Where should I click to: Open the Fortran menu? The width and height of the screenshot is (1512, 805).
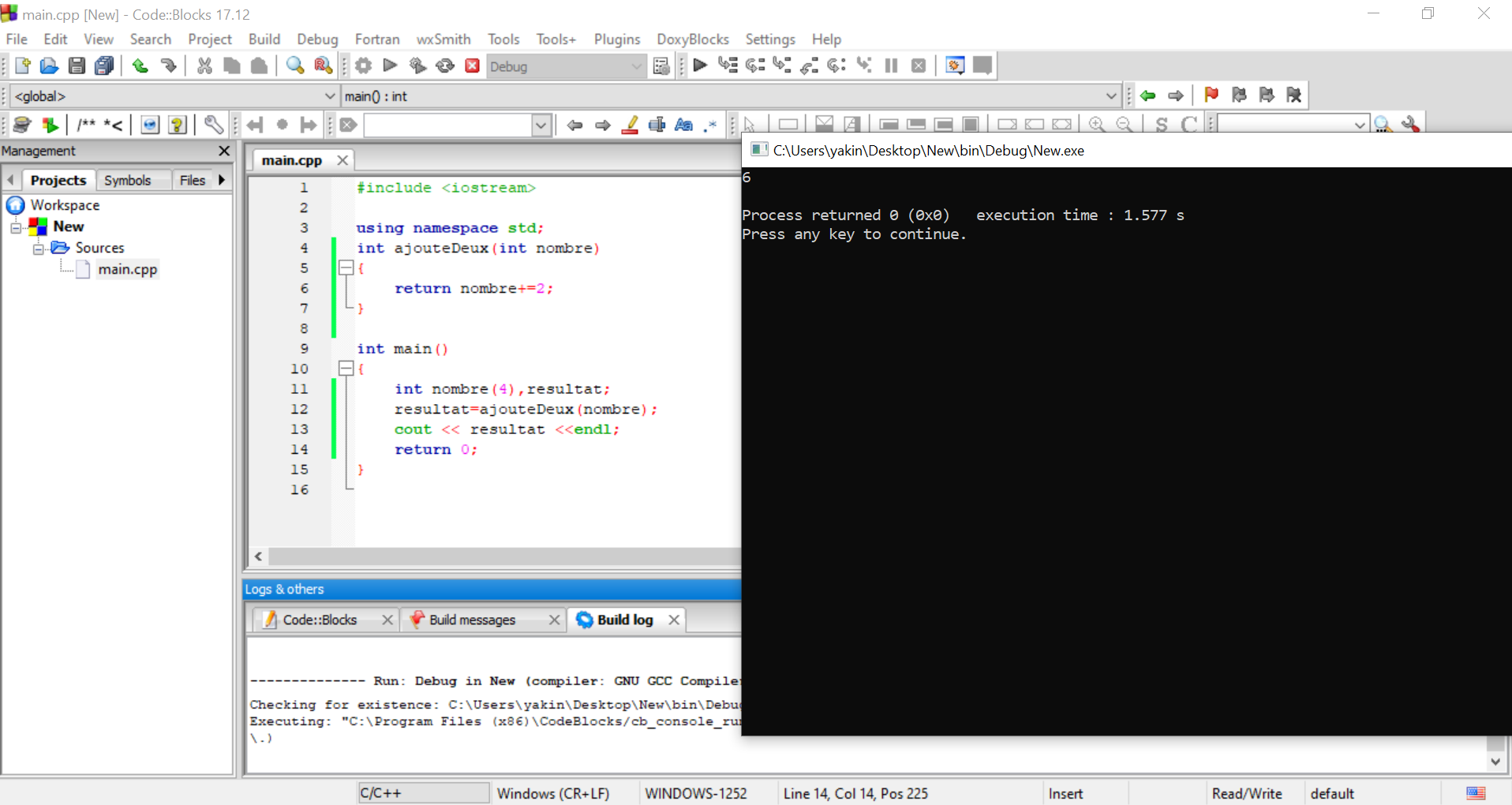click(x=376, y=39)
